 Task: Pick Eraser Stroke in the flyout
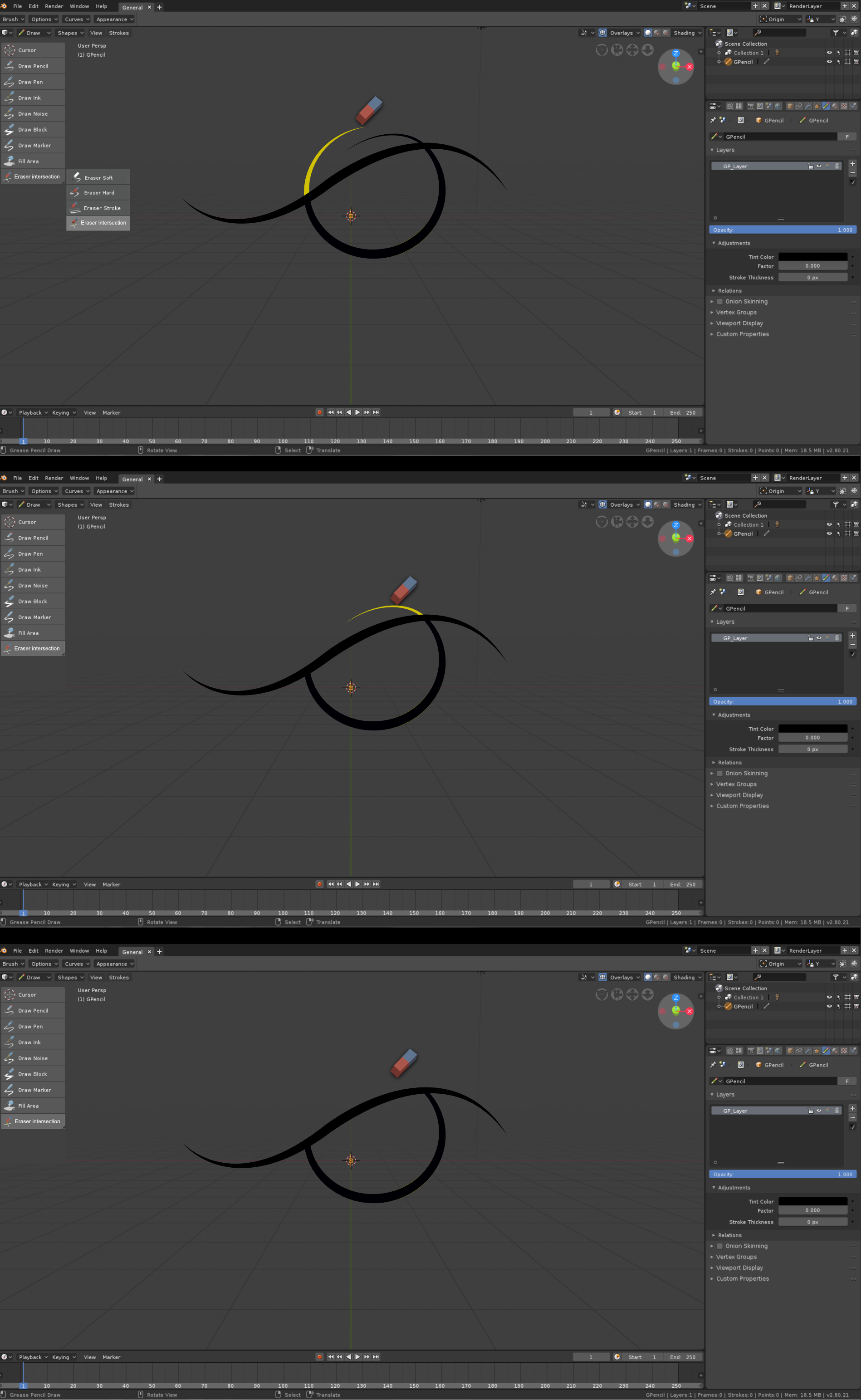98,208
